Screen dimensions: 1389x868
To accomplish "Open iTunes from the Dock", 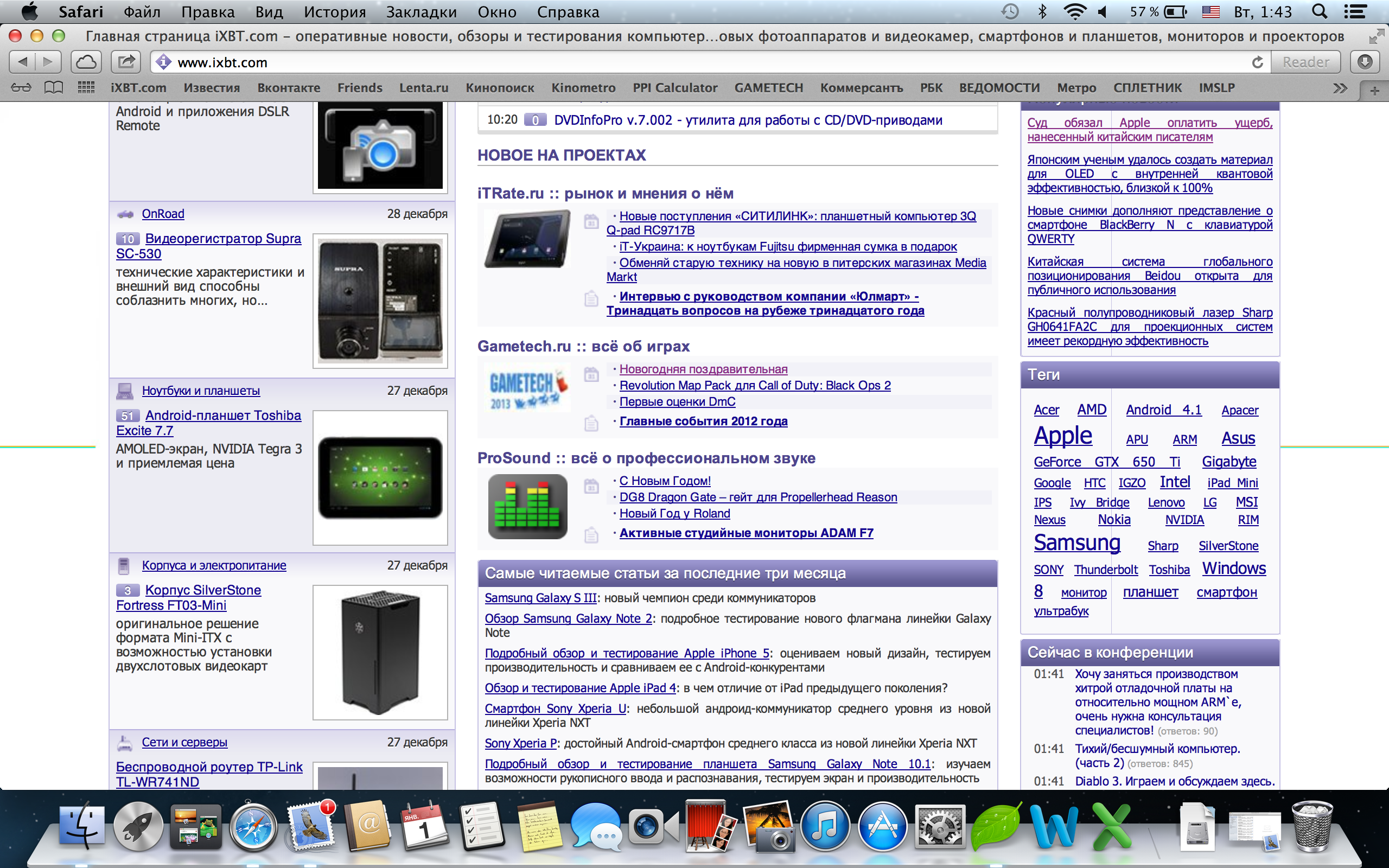I will 825,827.
